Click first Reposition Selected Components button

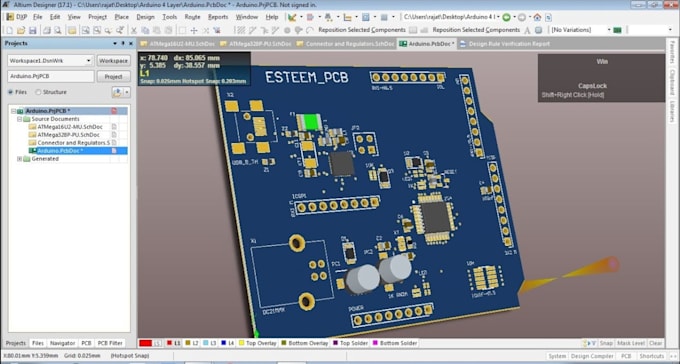(362, 30)
